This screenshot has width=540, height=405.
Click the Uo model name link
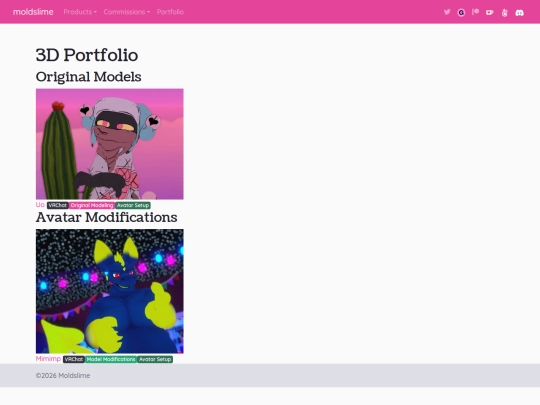coord(40,205)
